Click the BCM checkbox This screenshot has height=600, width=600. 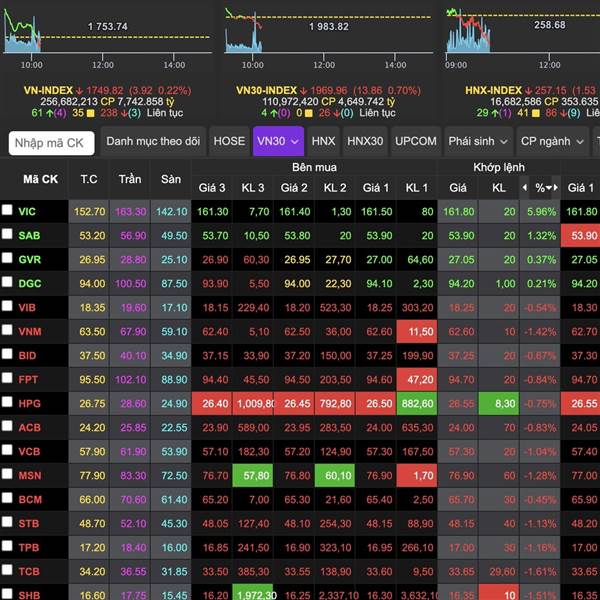7,497
